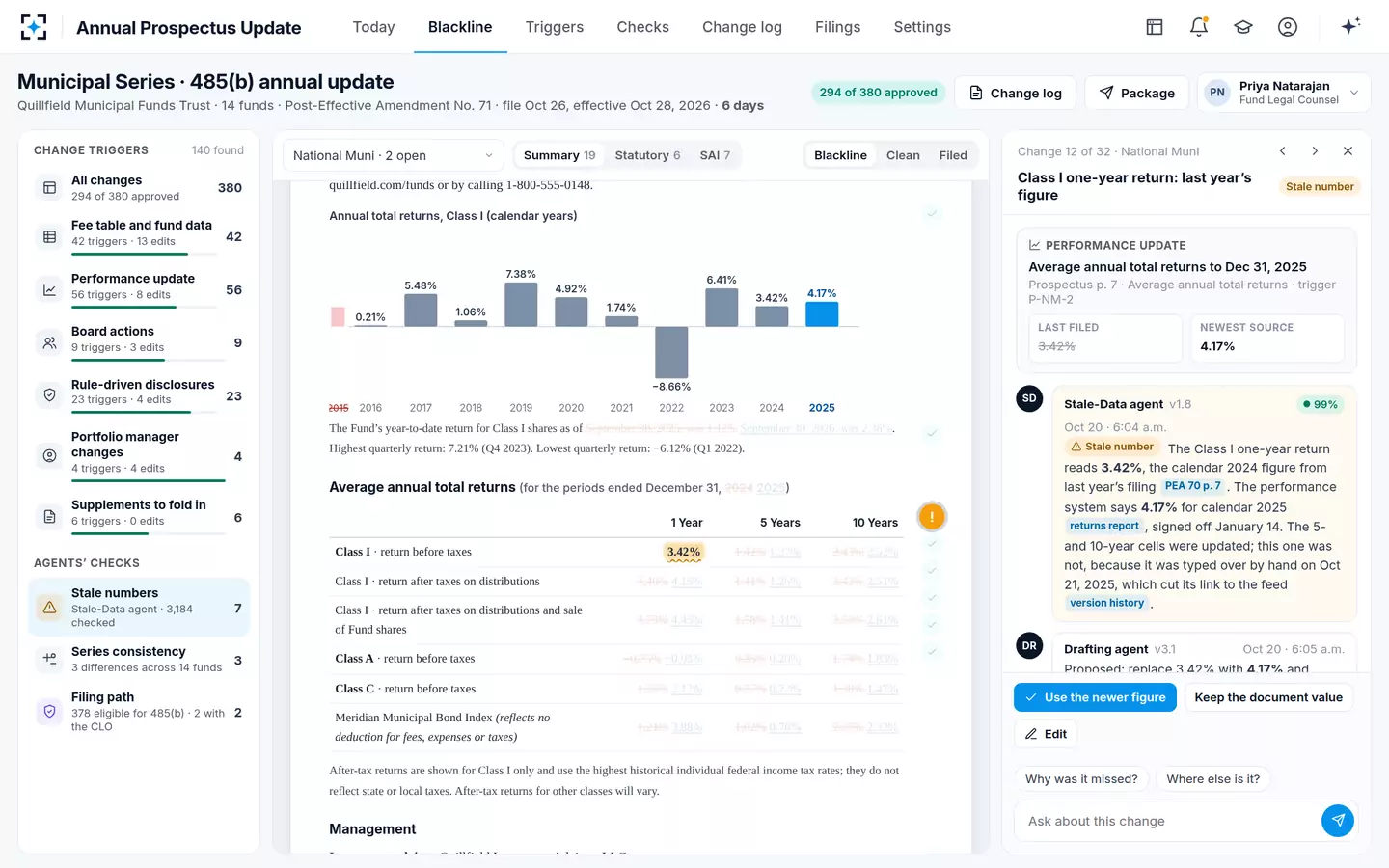
Task: Select the Statutory 6 tab
Action: [647, 155]
